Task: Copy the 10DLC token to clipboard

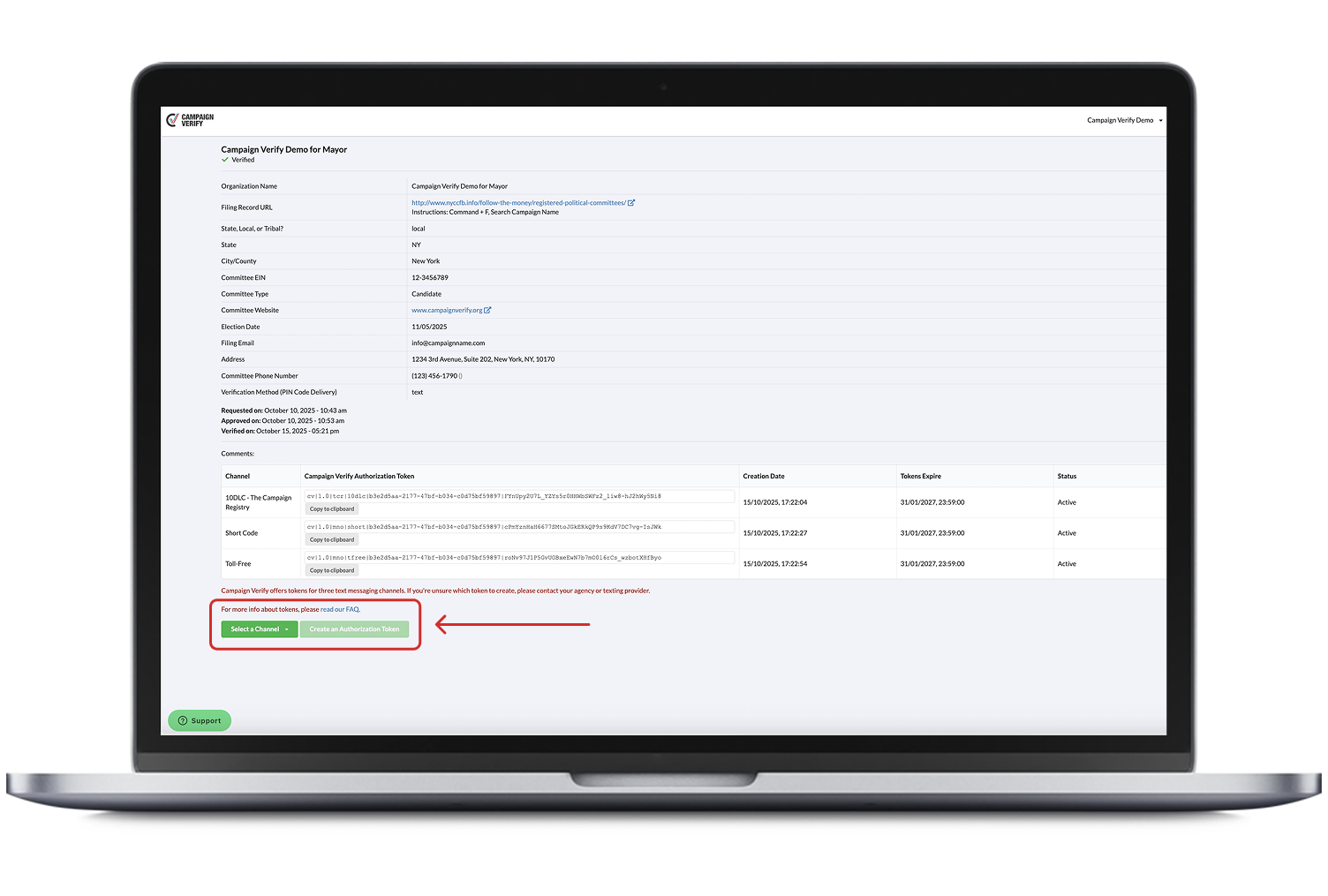Action: click(x=332, y=509)
